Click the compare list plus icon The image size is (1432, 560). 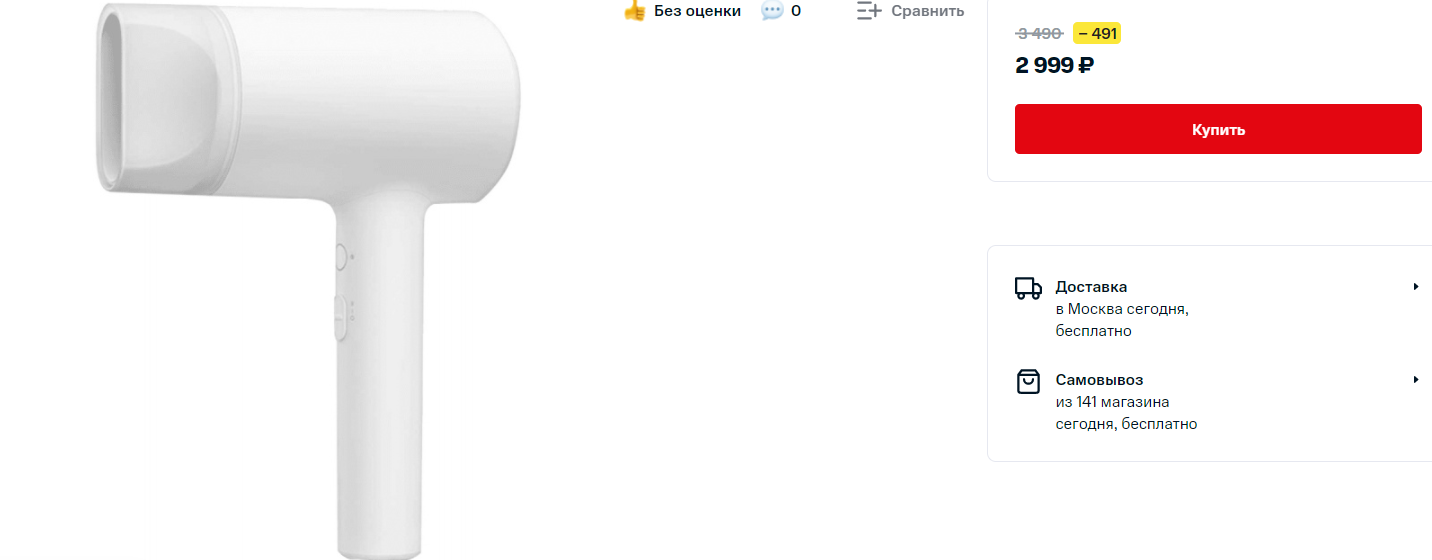coord(869,11)
